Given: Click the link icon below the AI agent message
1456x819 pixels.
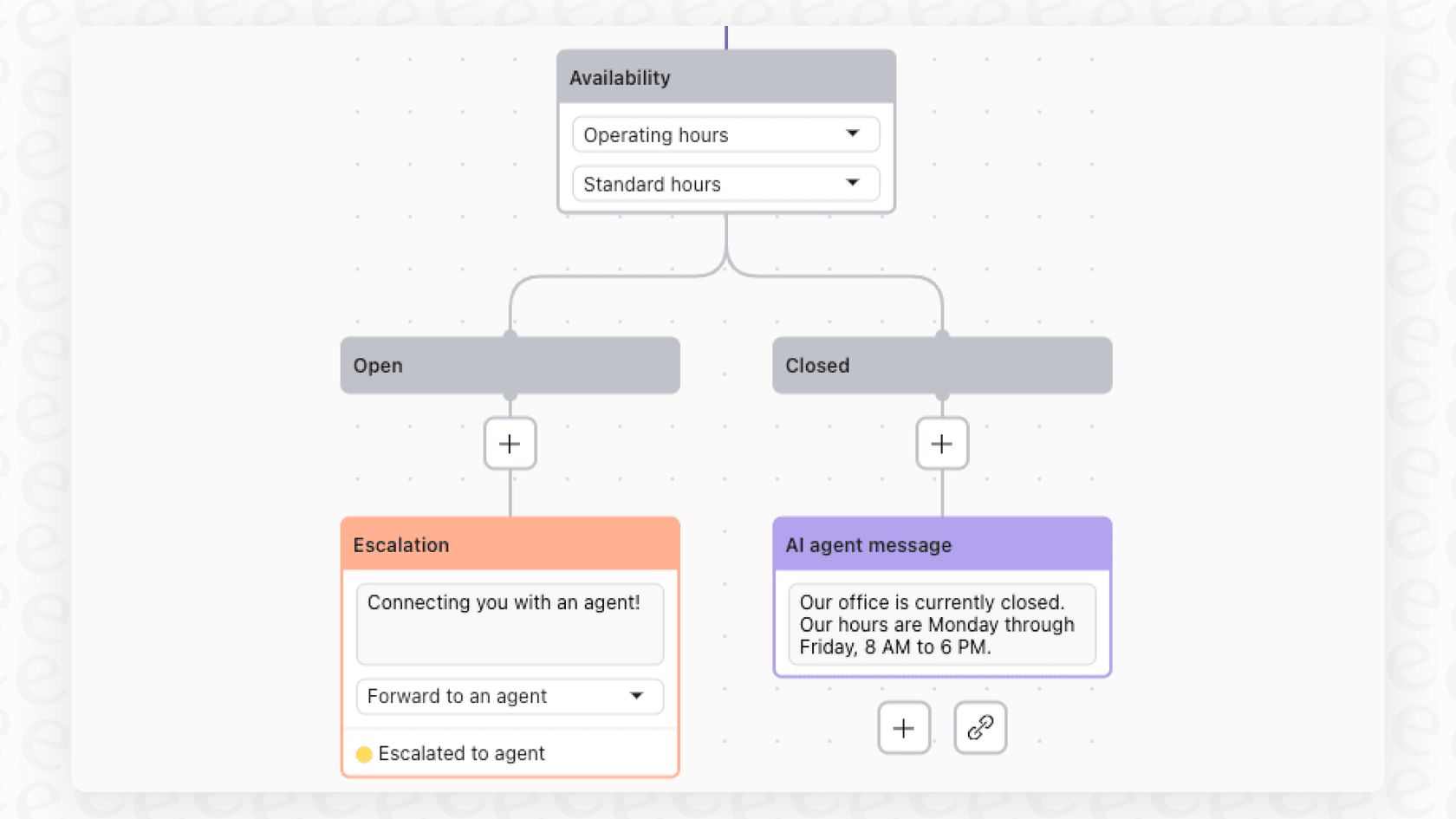Looking at the screenshot, I should coord(980,728).
